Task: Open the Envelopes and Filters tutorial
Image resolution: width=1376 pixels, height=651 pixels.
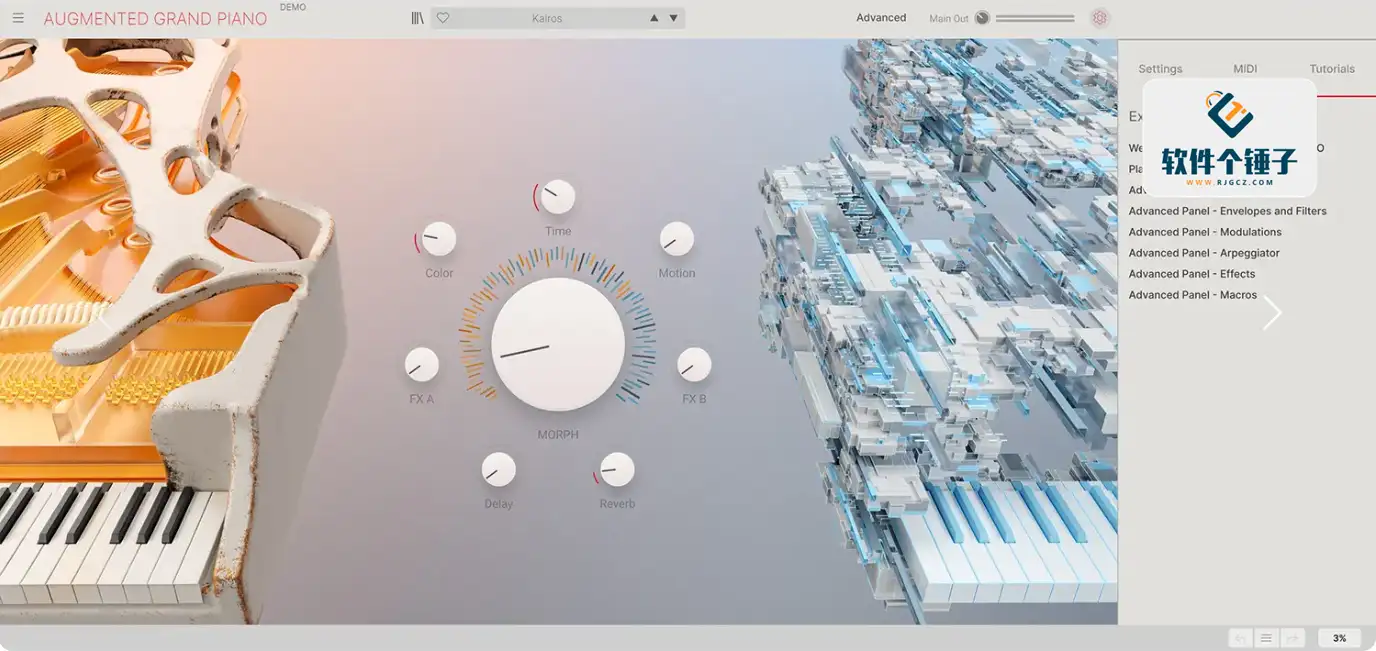Action: (x=1228, y=211)
